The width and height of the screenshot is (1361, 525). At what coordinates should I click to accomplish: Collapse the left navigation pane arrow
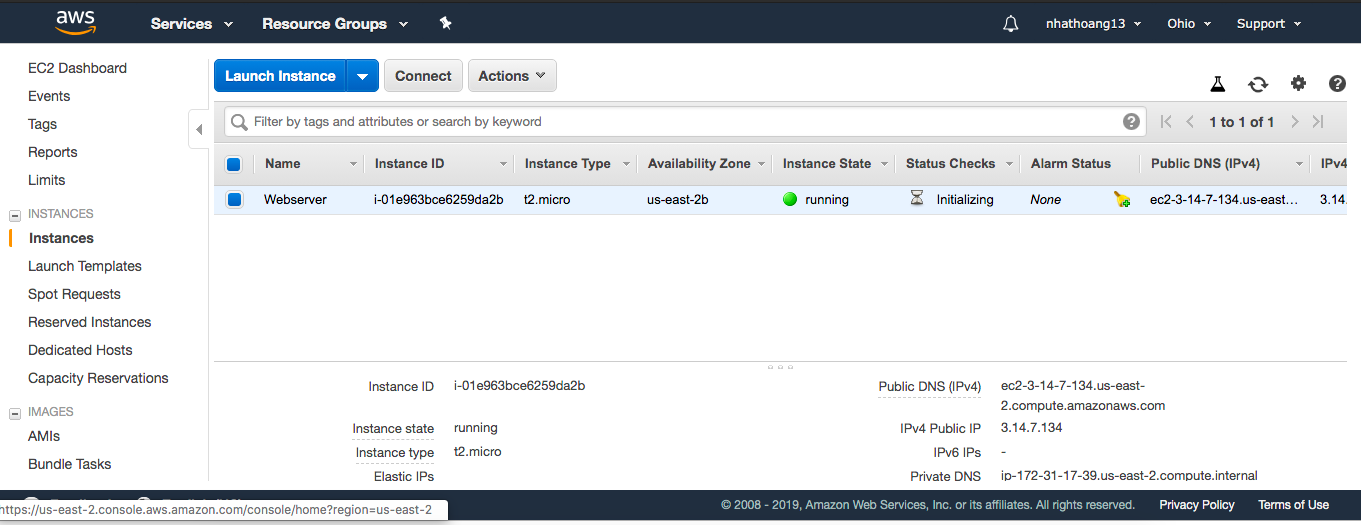tap(198, 129)
